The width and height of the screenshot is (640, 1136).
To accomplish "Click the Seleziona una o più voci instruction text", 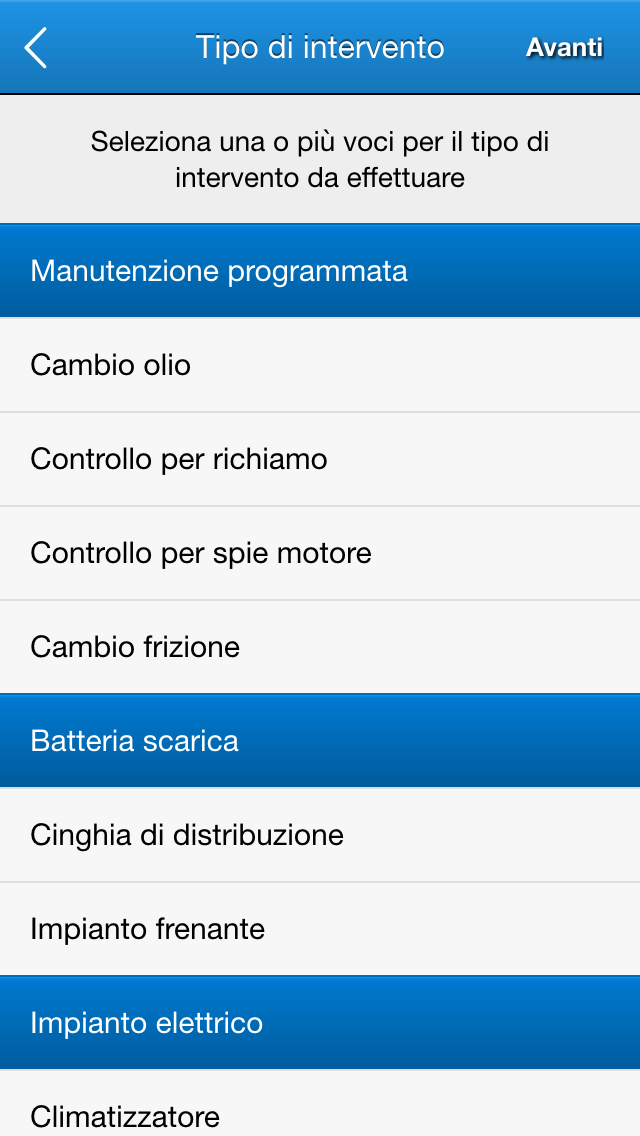I will coord(320,160).
